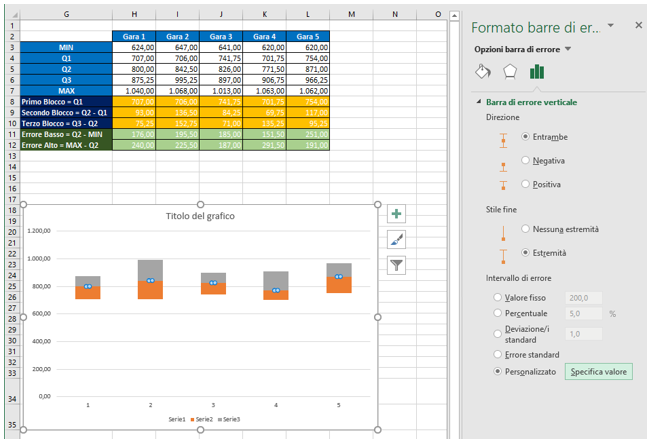Viewport: 654px width, 444px height.
Task: Click the Specifica valore button
Action: pyautogui.click(x=600, y=371)
